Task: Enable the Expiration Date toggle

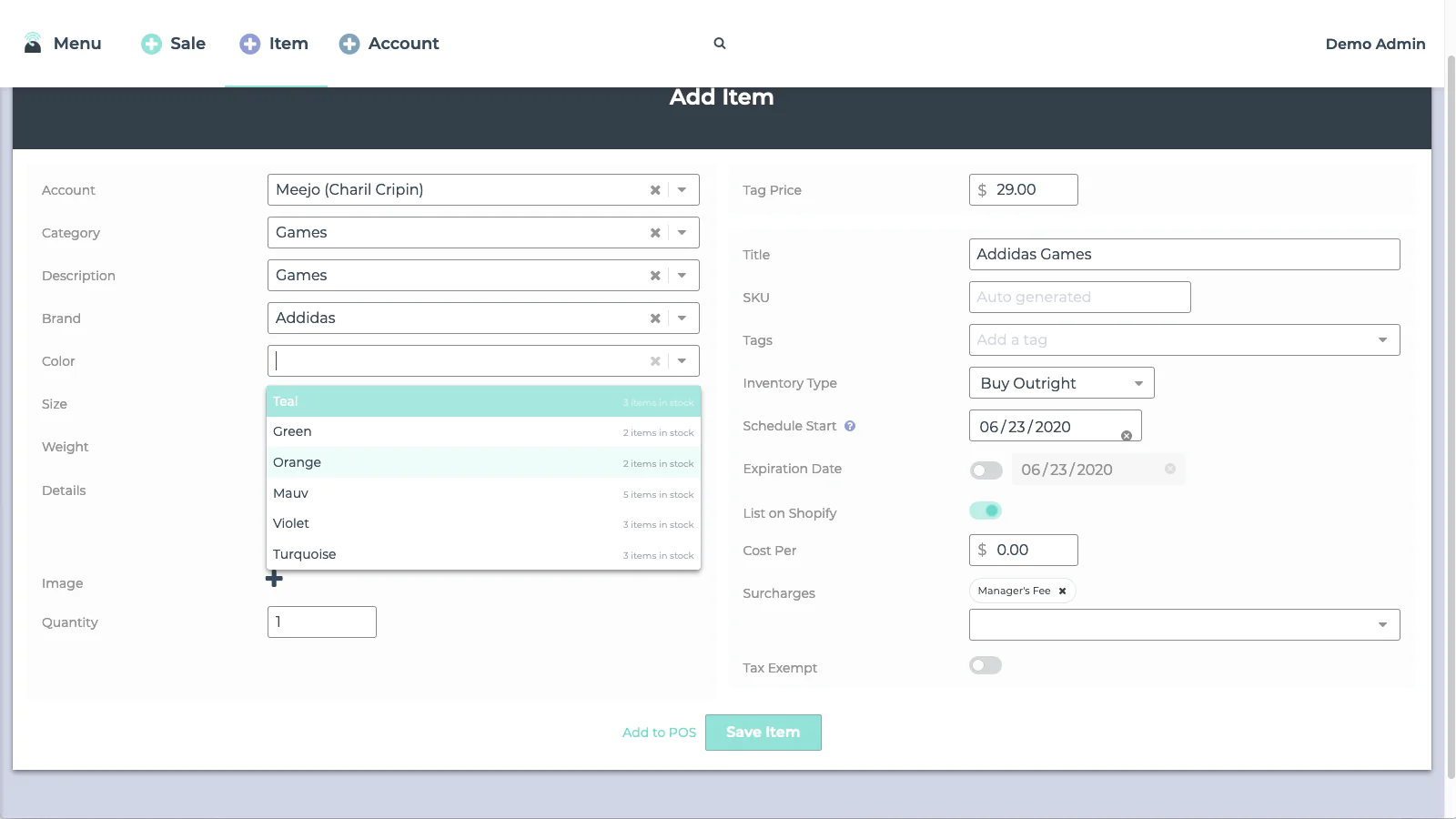Action: pyautogui.click(x=986, y=470)
